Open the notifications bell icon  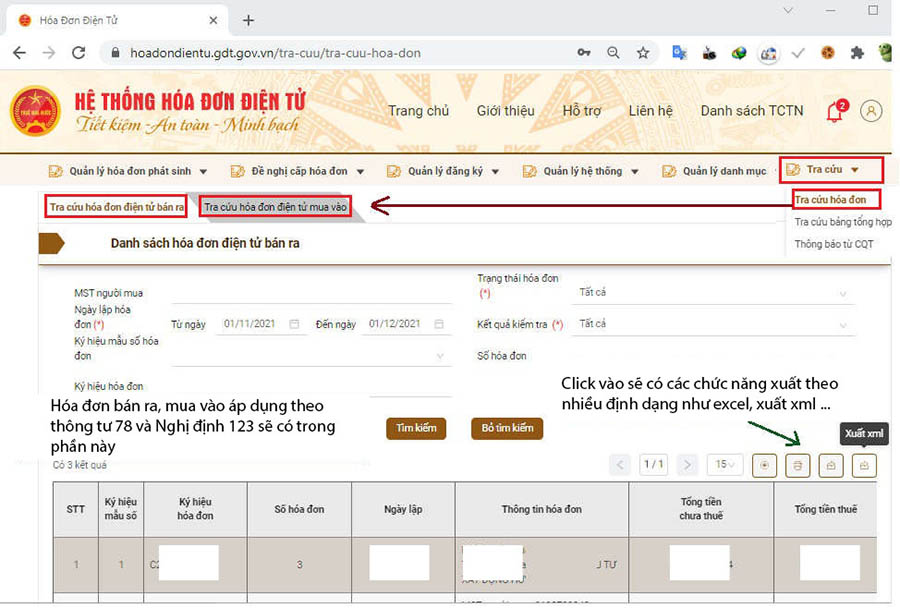click(x=835, y=111)
